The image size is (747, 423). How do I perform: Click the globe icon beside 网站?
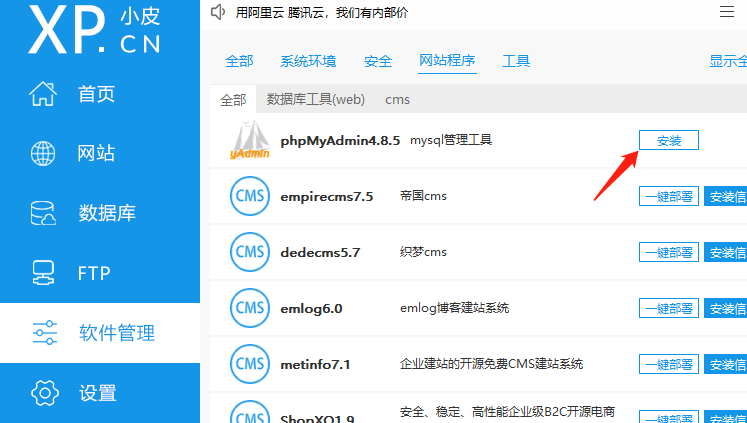click(43, 153)
